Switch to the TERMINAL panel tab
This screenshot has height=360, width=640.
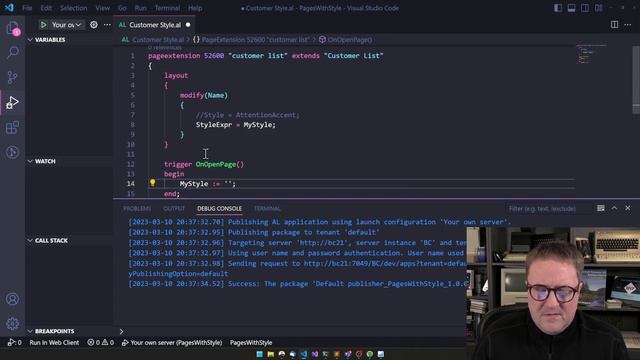click(267, 209)
